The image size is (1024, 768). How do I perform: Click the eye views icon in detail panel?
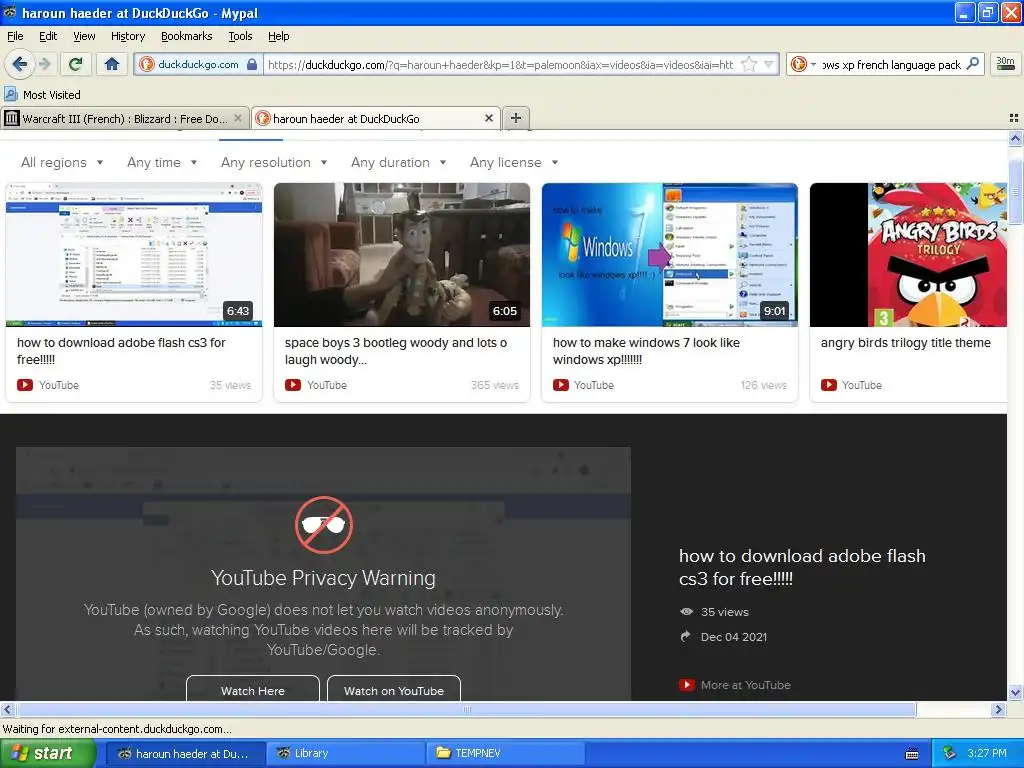(x=686, y=612)
